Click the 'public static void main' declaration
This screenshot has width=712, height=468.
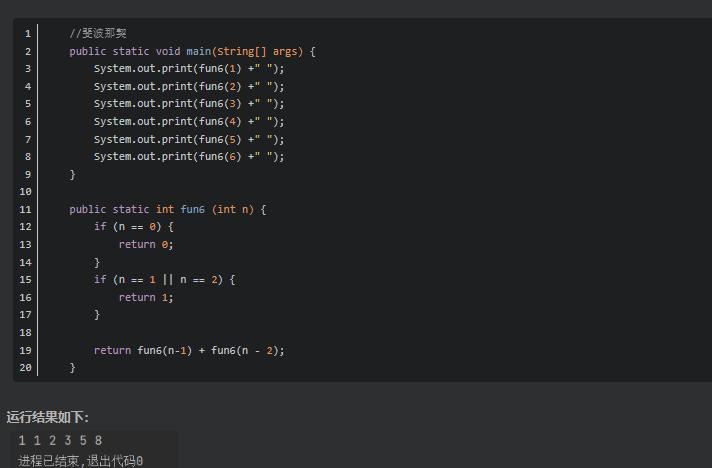(x=192, y=51)
